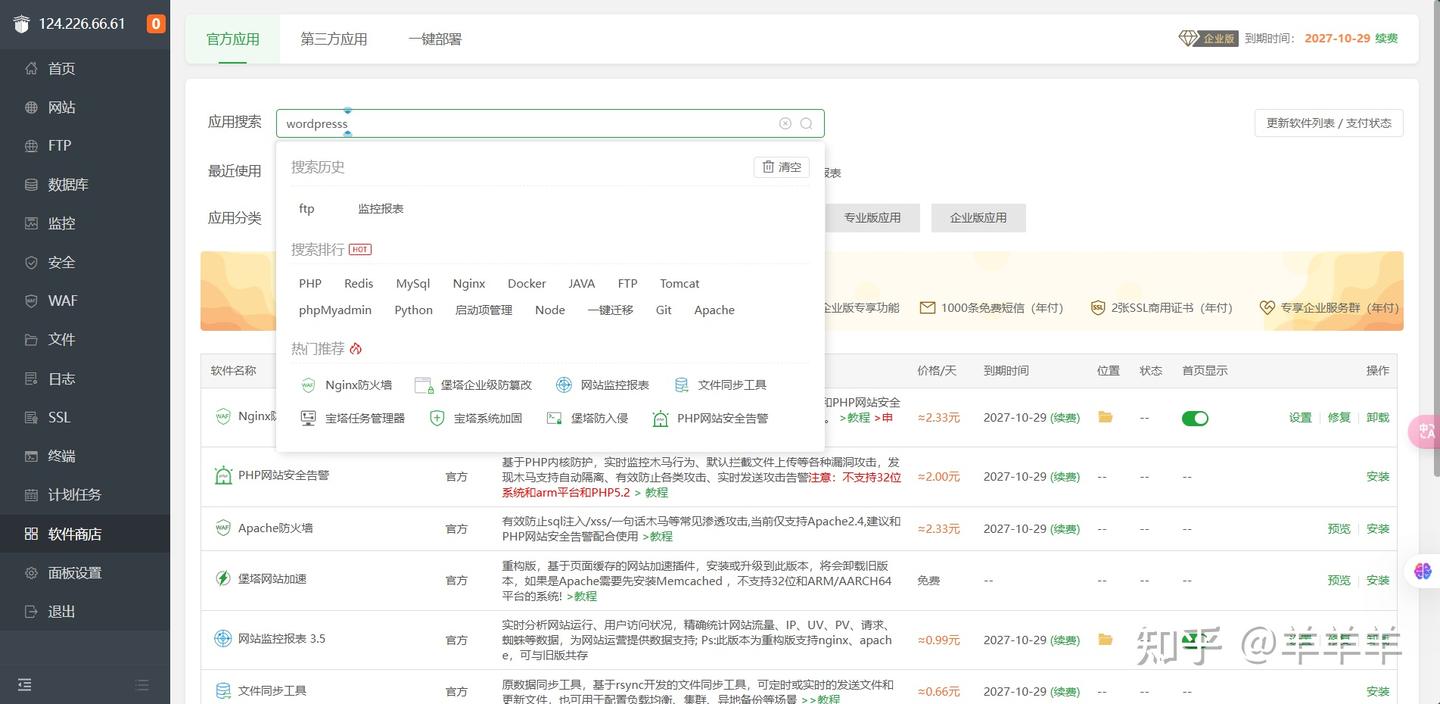Select the 专业版应用 category
The width and height of the screenshot is (1440, 704).
pyautogui.click(x=872, y=217)
